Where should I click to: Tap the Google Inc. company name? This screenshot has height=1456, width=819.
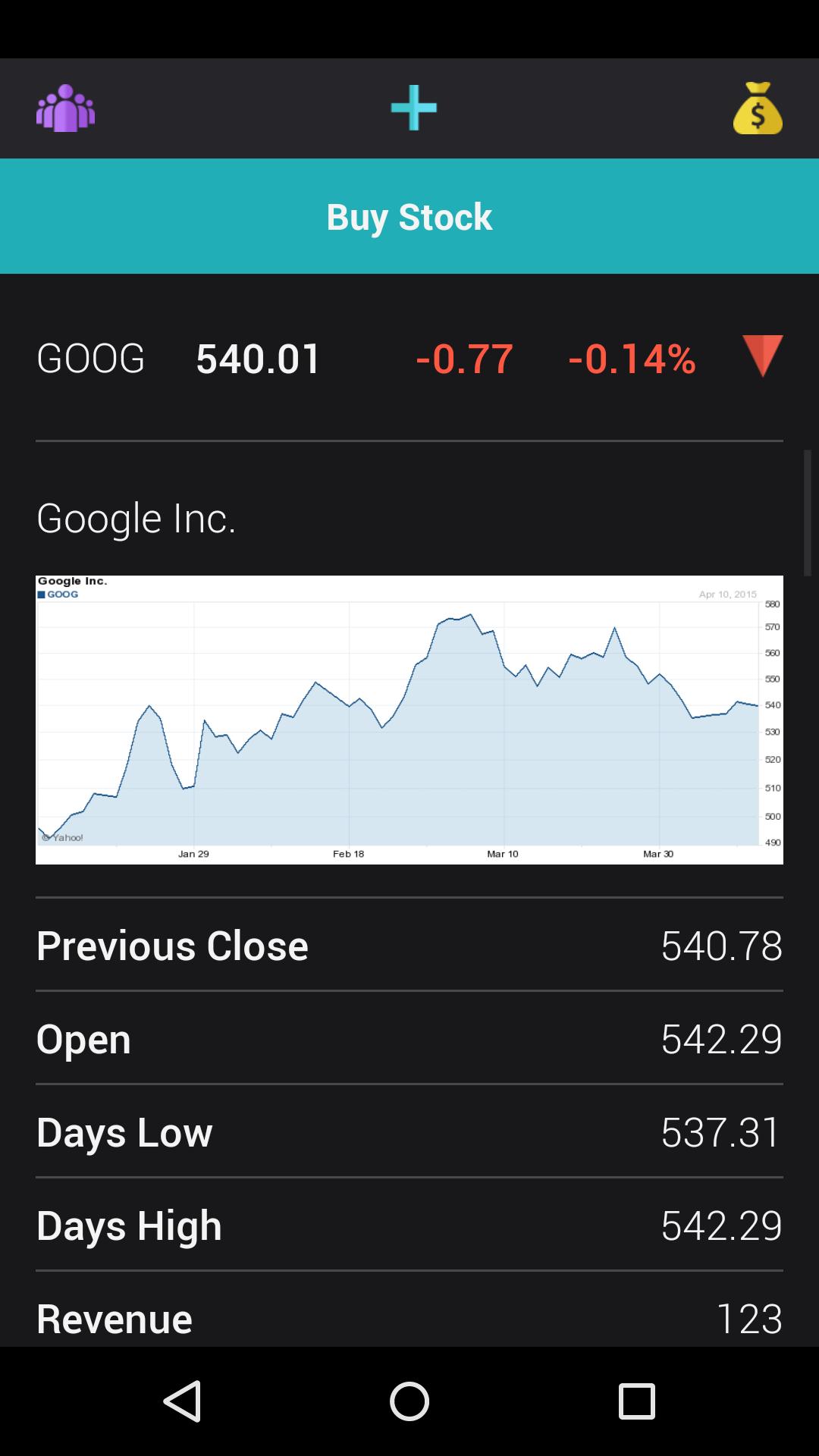[136, 518]
